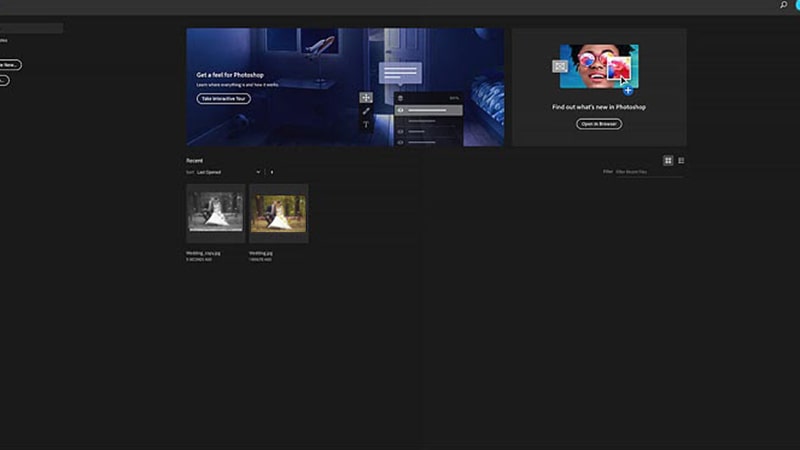Screen dimensions: 800x450
Task: Select Home in the left sidebar
Action: (4, 40)
